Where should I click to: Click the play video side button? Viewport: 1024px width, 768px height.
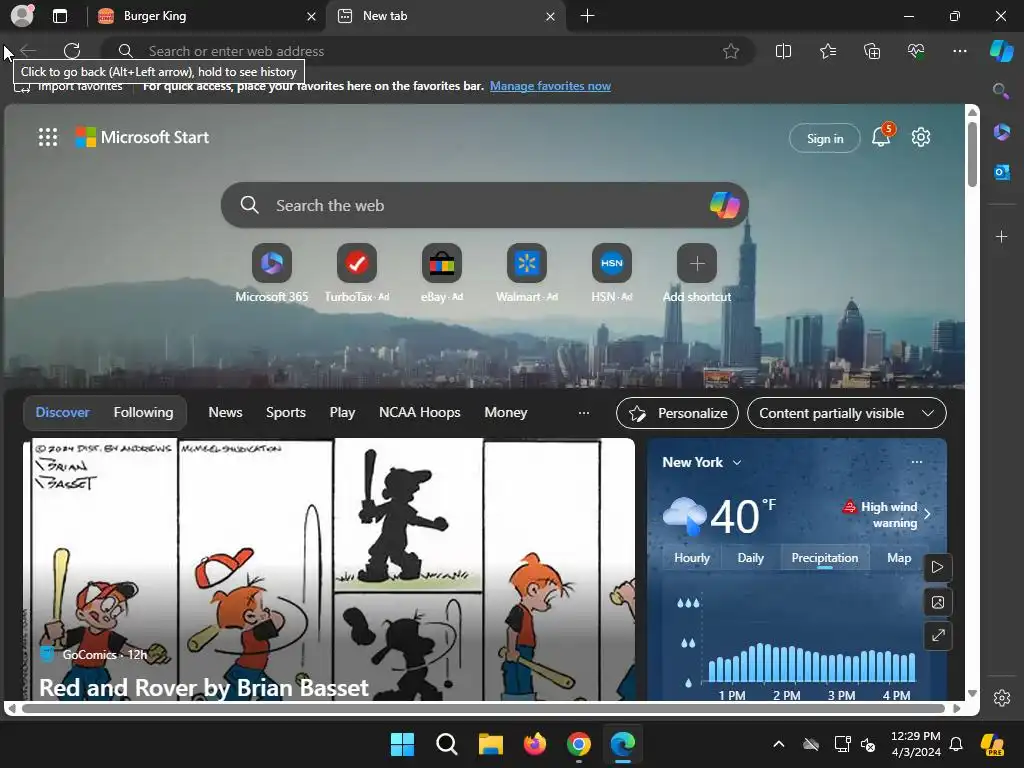click(x=938, y=568)
